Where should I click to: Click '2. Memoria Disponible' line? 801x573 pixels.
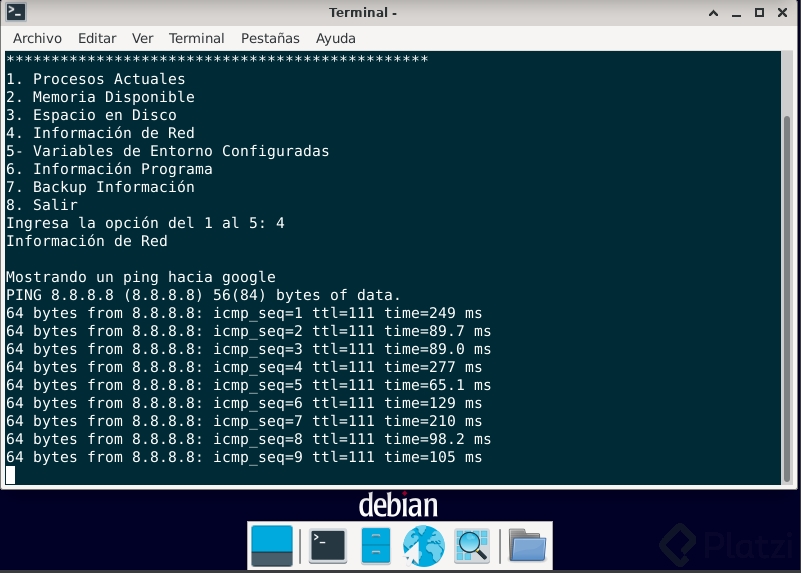[100, 97]
